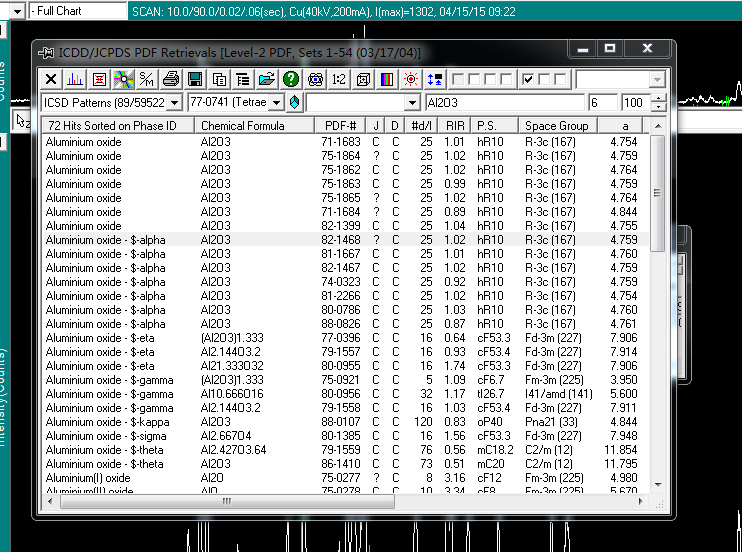Click the dropdown arrow left of Full Chart
The width and height of the screenshot is (742, 552).
18,11
